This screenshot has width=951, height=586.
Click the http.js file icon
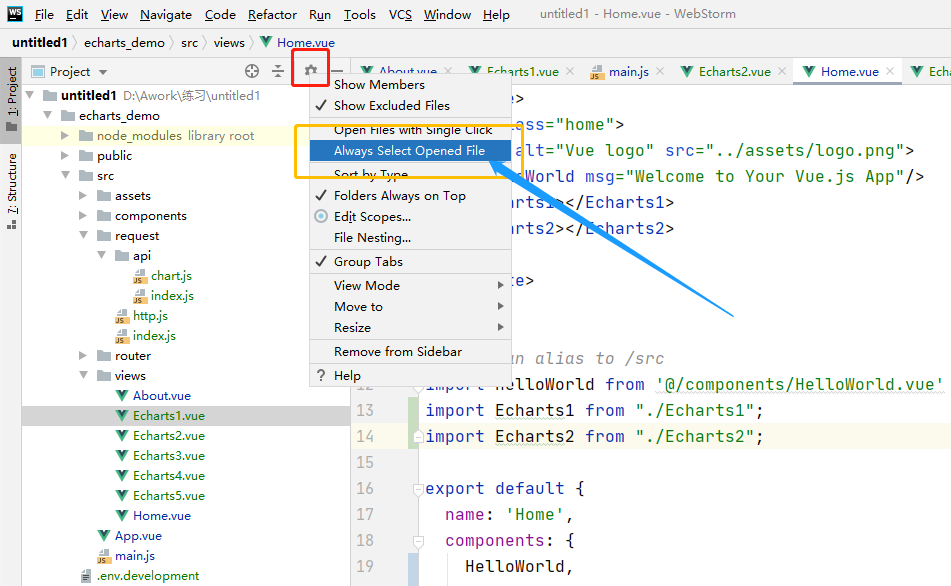tap(122, 317)
